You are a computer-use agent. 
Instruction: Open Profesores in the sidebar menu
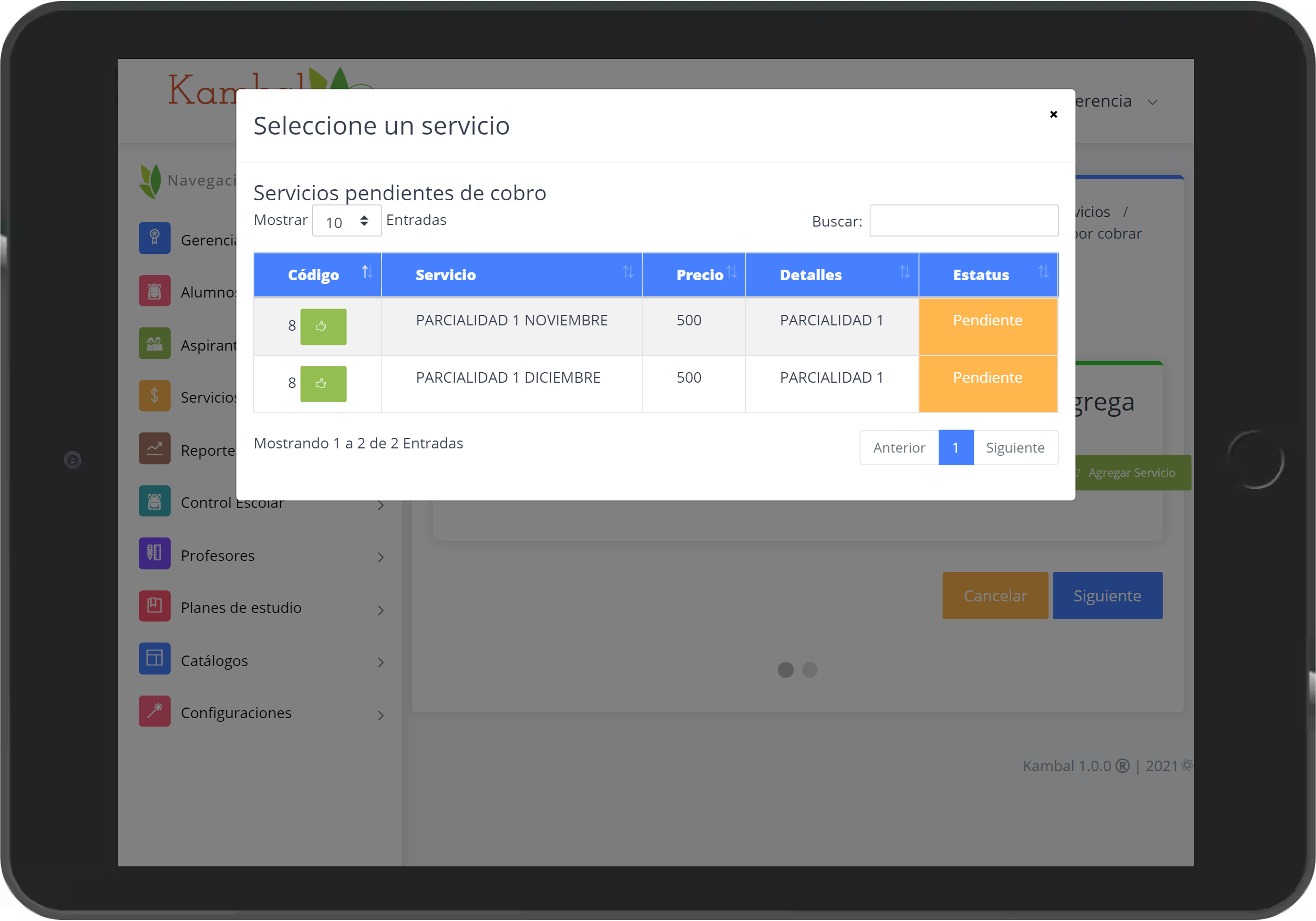(218, 556)
